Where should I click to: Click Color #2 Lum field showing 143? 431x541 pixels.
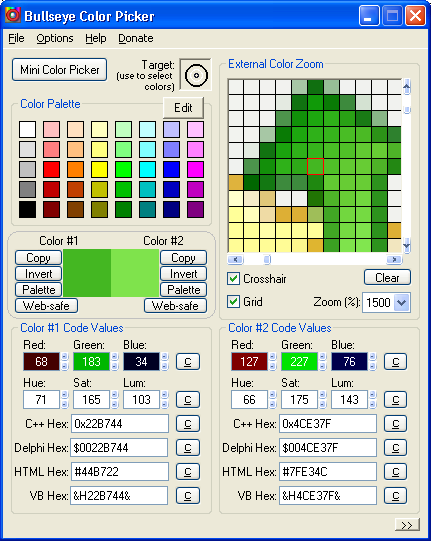(350, 400)
